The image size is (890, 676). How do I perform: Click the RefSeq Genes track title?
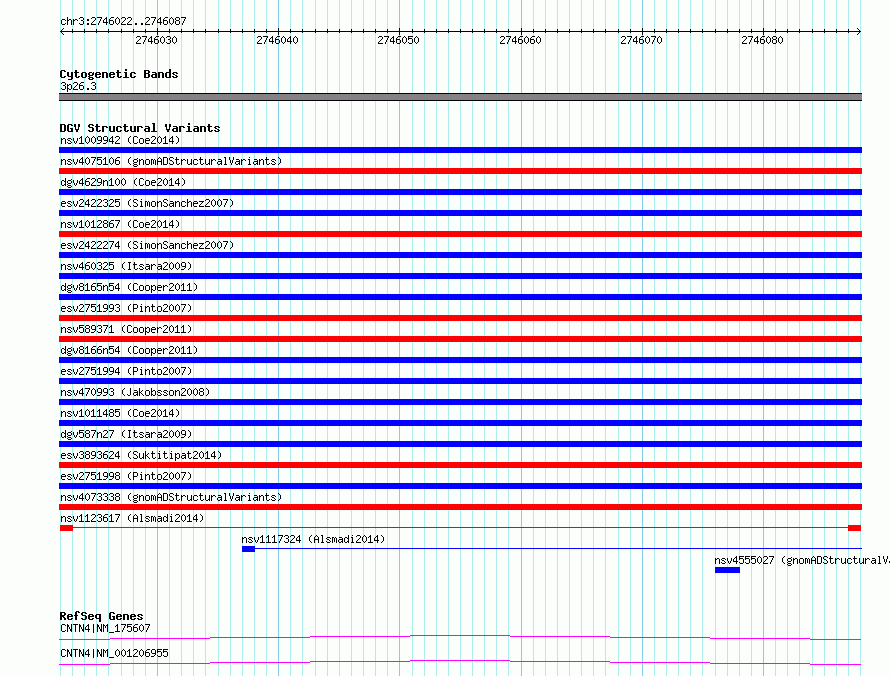pos(102,616)
